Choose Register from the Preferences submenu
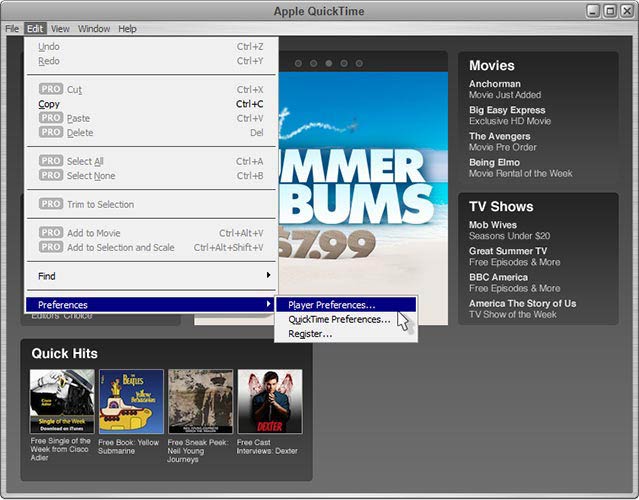 [310, 333]
